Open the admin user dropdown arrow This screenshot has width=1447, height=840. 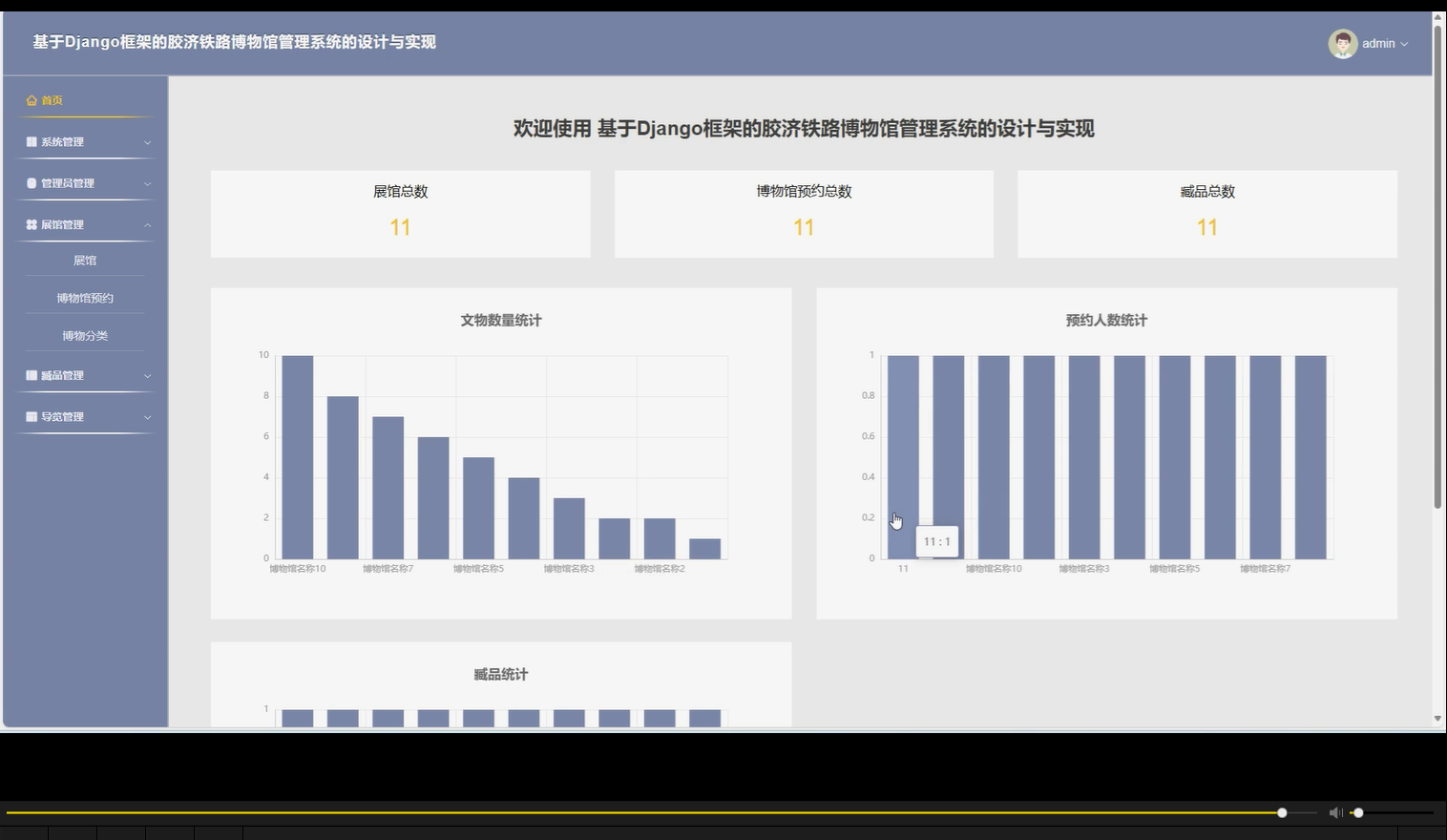click(x=1404, y=44)
